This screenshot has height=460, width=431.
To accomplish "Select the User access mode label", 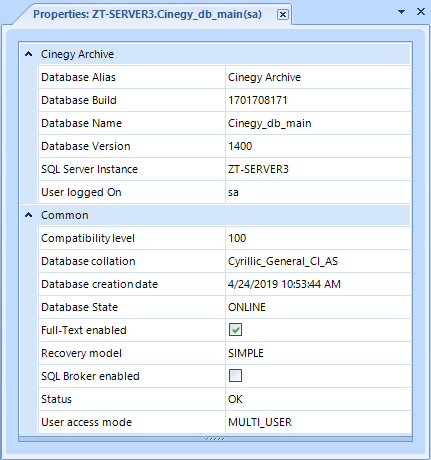I will pyautogui.click(x=86, y=422).
